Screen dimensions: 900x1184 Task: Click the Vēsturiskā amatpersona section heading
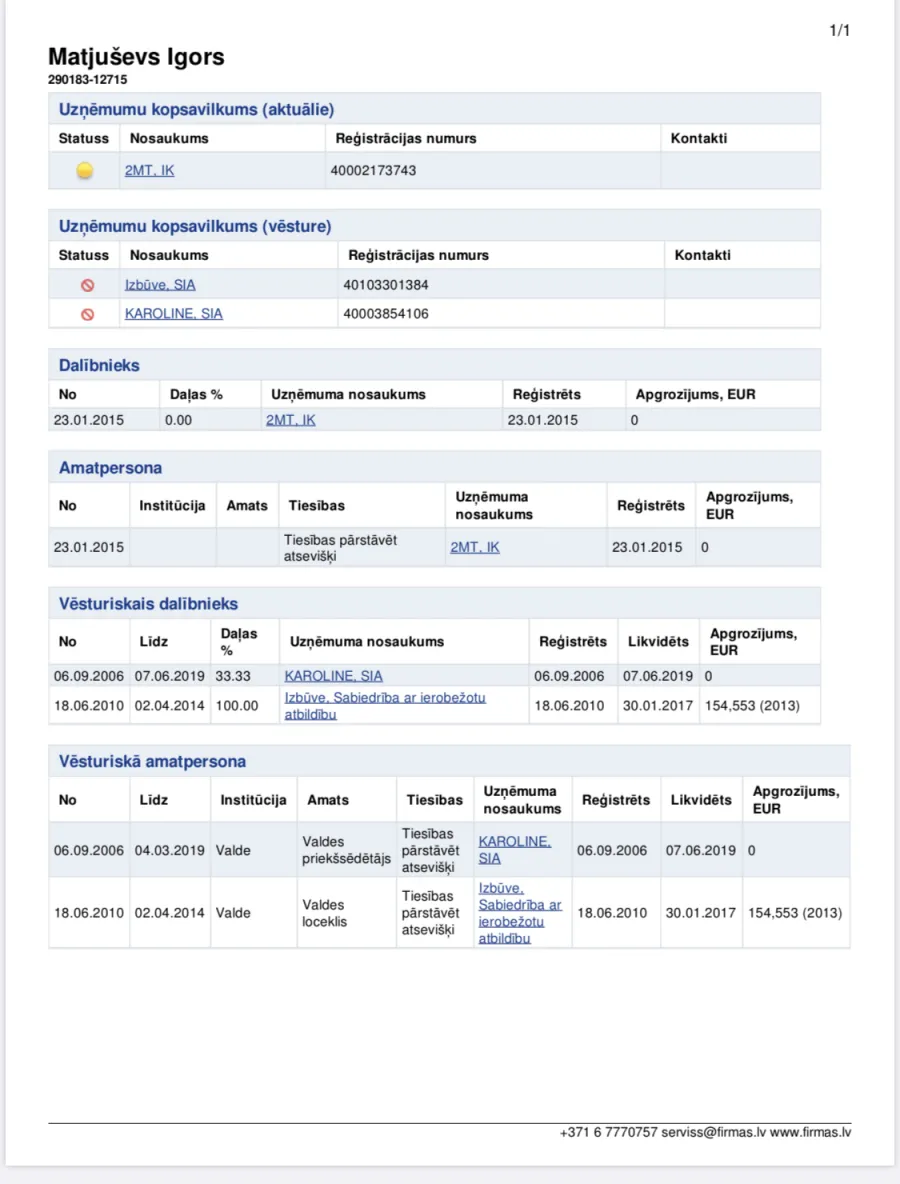click(x=153, y=761)
